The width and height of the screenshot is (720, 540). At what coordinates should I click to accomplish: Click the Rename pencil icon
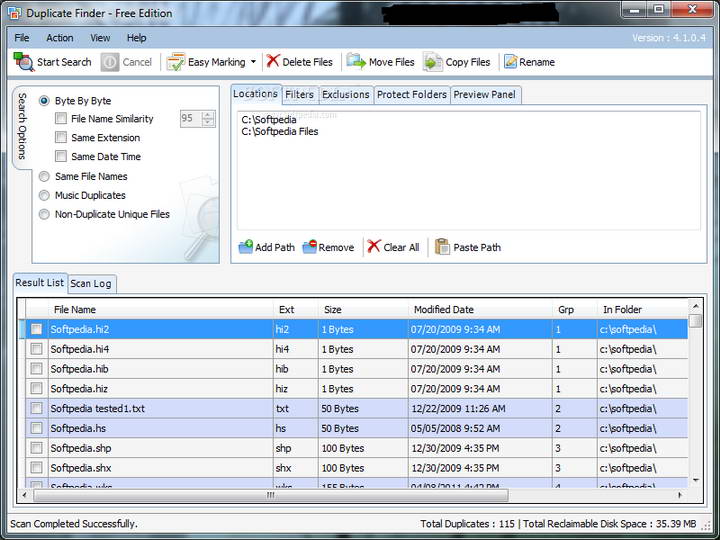510,62
